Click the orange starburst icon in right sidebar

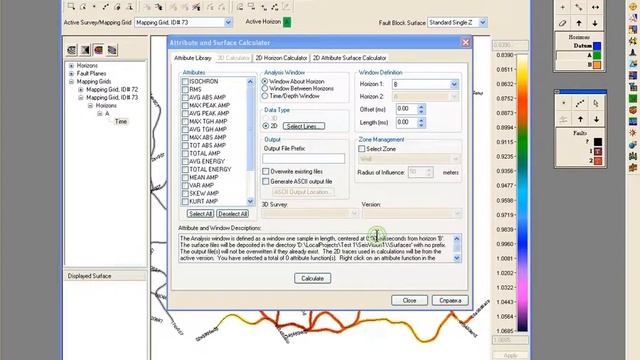point(633,133)
